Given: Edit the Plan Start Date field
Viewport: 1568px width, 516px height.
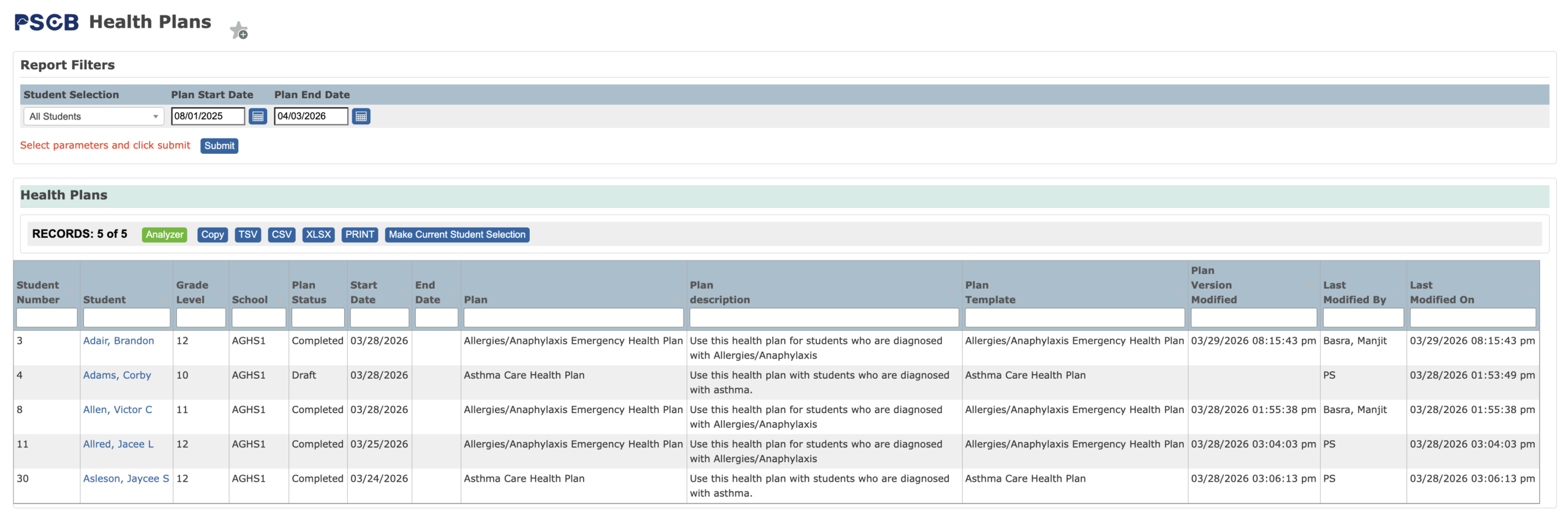Looking at the screenshot, I should [208, 116].
